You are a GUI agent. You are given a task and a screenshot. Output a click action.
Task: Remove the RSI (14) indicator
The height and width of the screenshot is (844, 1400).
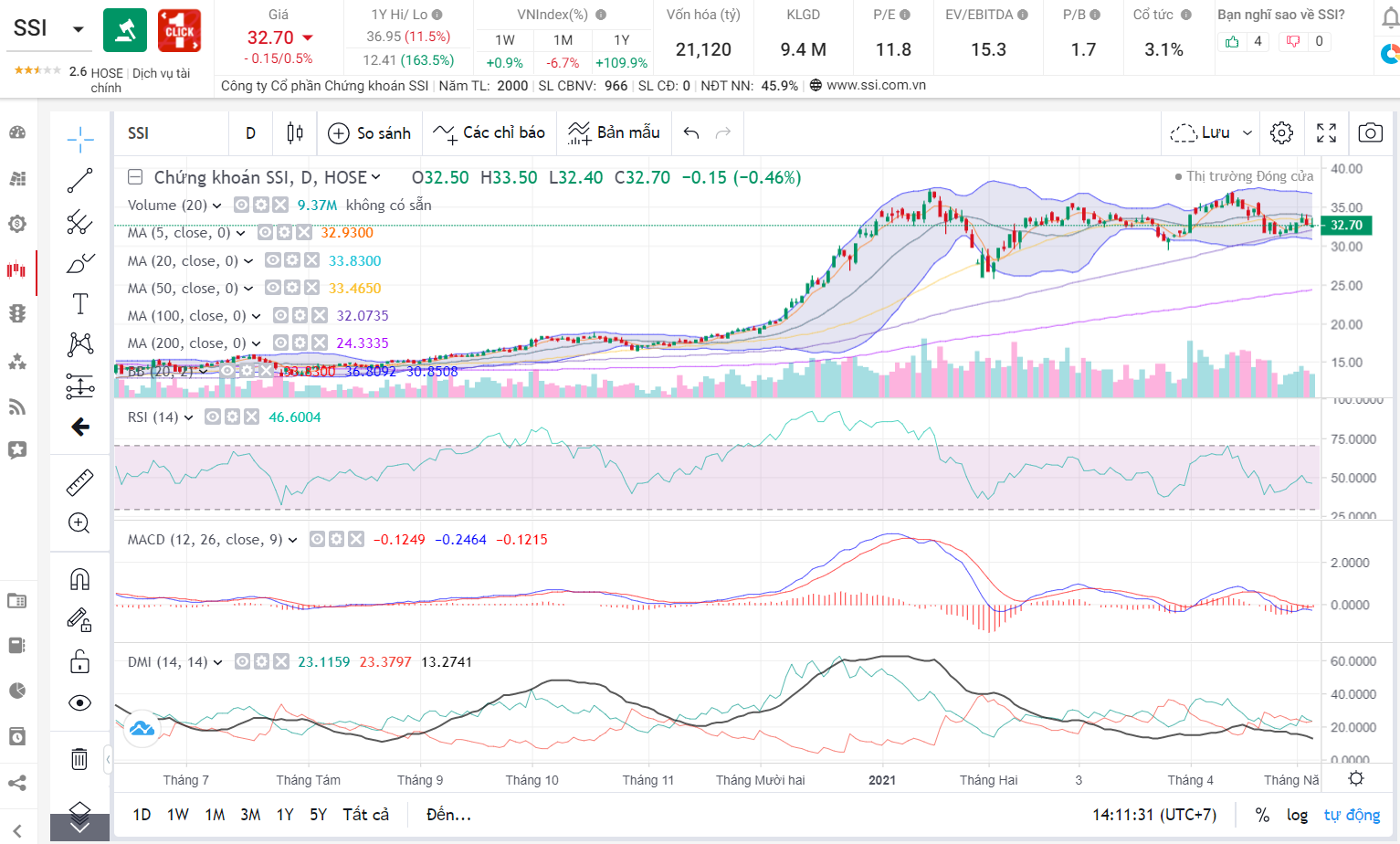(x=251, y=417)
